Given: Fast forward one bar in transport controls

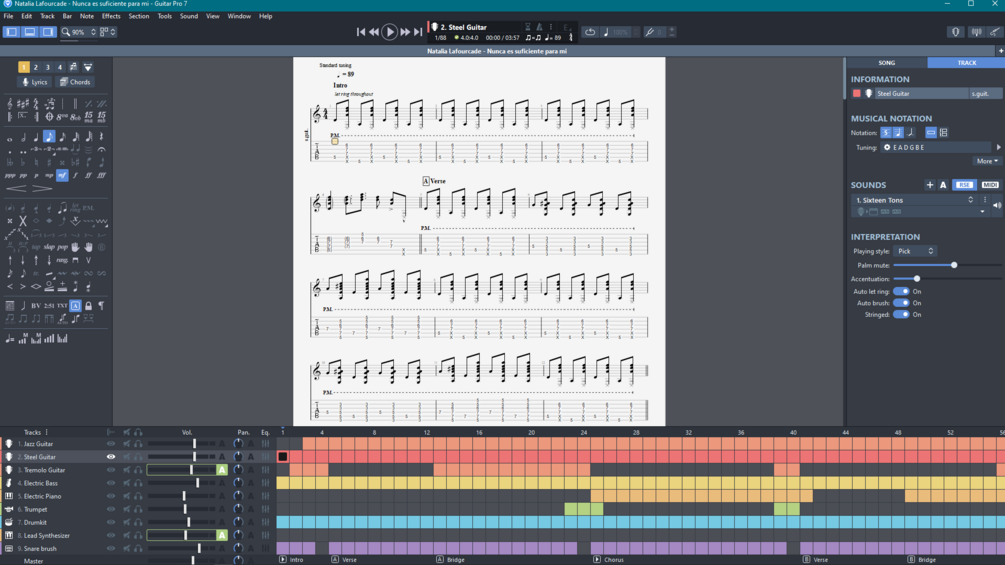Looking at the screenshot, I should 405,31.
